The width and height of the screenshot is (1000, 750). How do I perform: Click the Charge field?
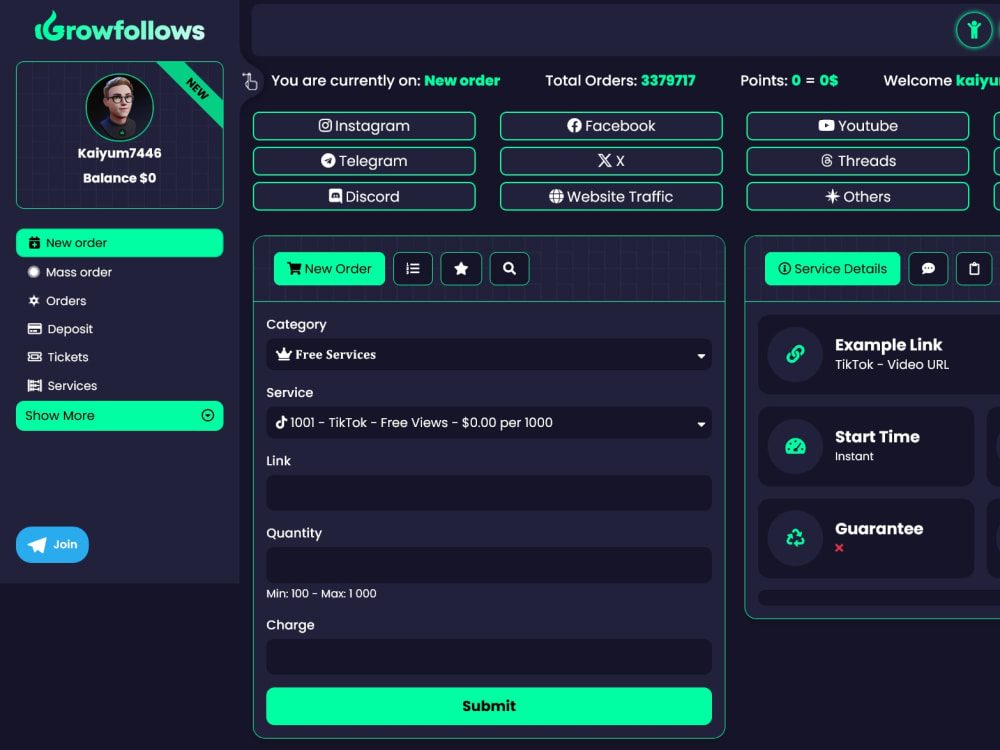(x=489, y=657)
